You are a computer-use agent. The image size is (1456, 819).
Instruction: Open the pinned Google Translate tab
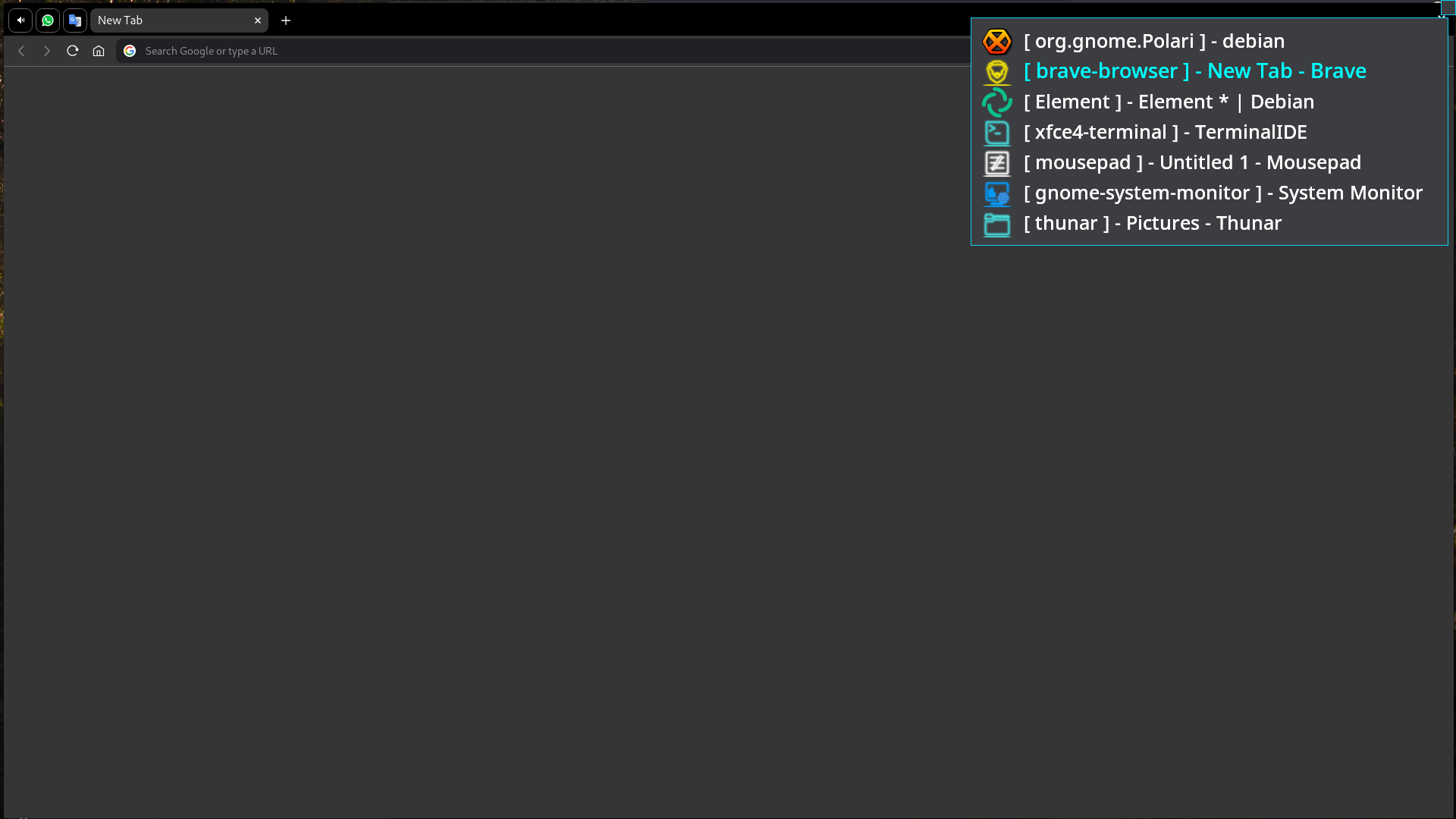(x=75, y=20)
